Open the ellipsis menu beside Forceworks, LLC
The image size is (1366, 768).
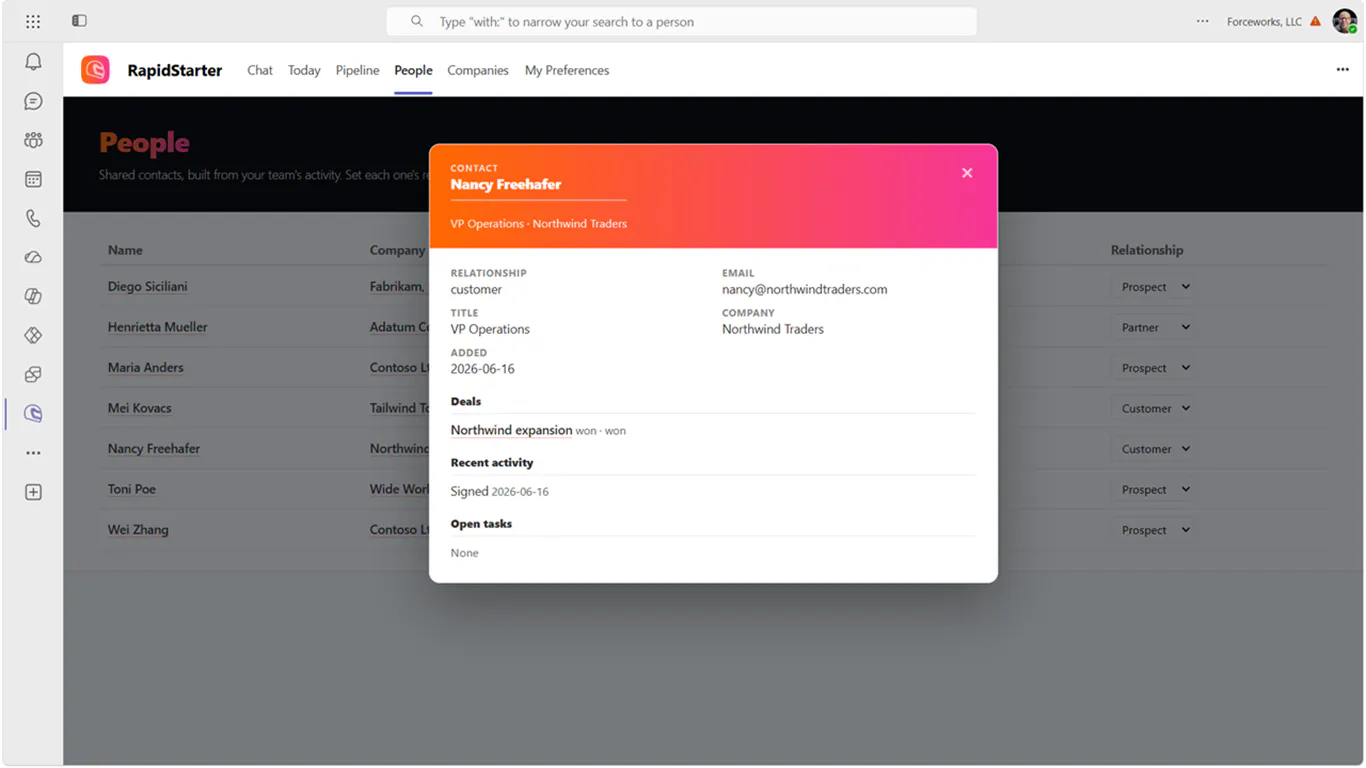[x=1202, y=21]
